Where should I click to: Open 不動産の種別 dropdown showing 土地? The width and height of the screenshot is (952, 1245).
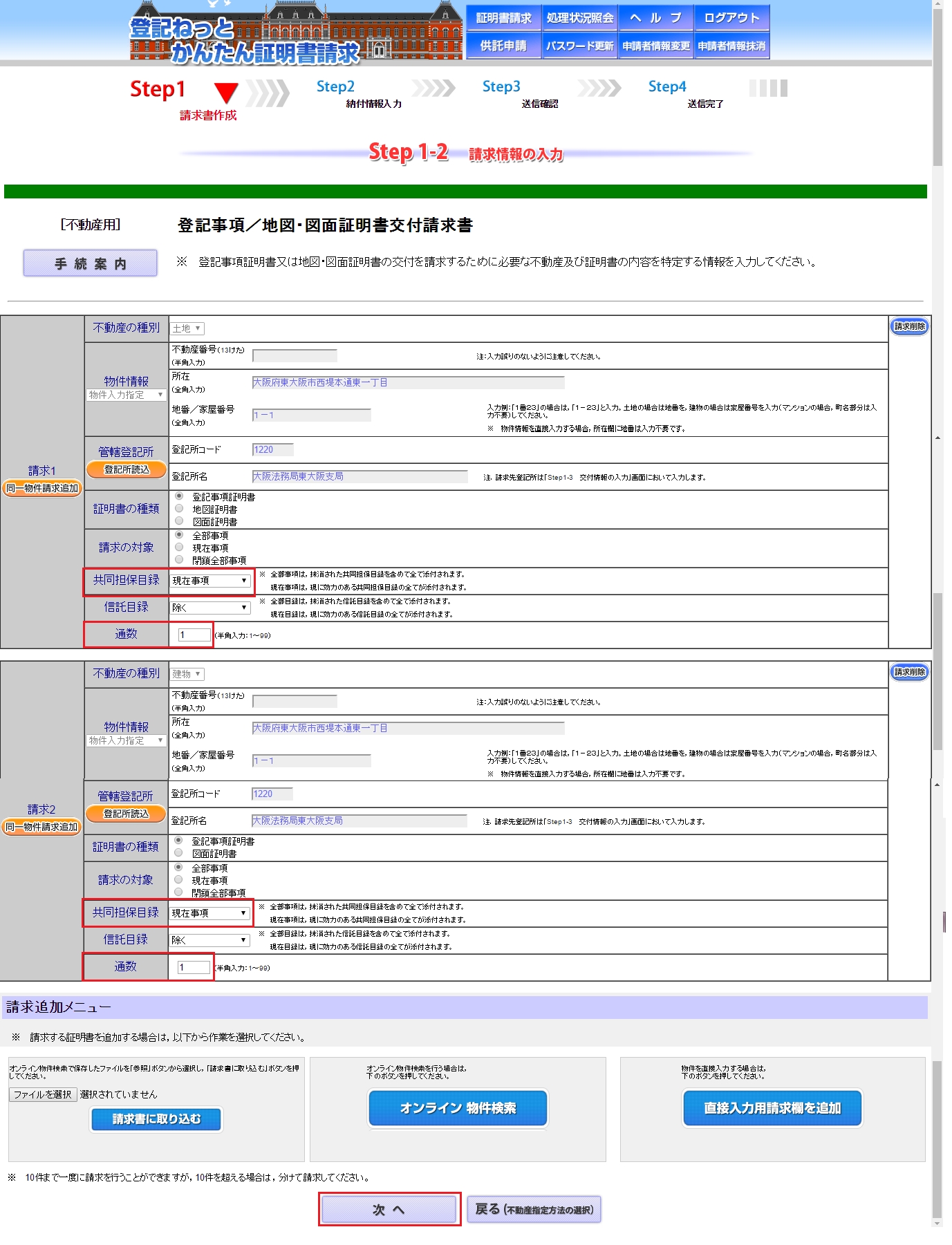[x=187, y=328]
